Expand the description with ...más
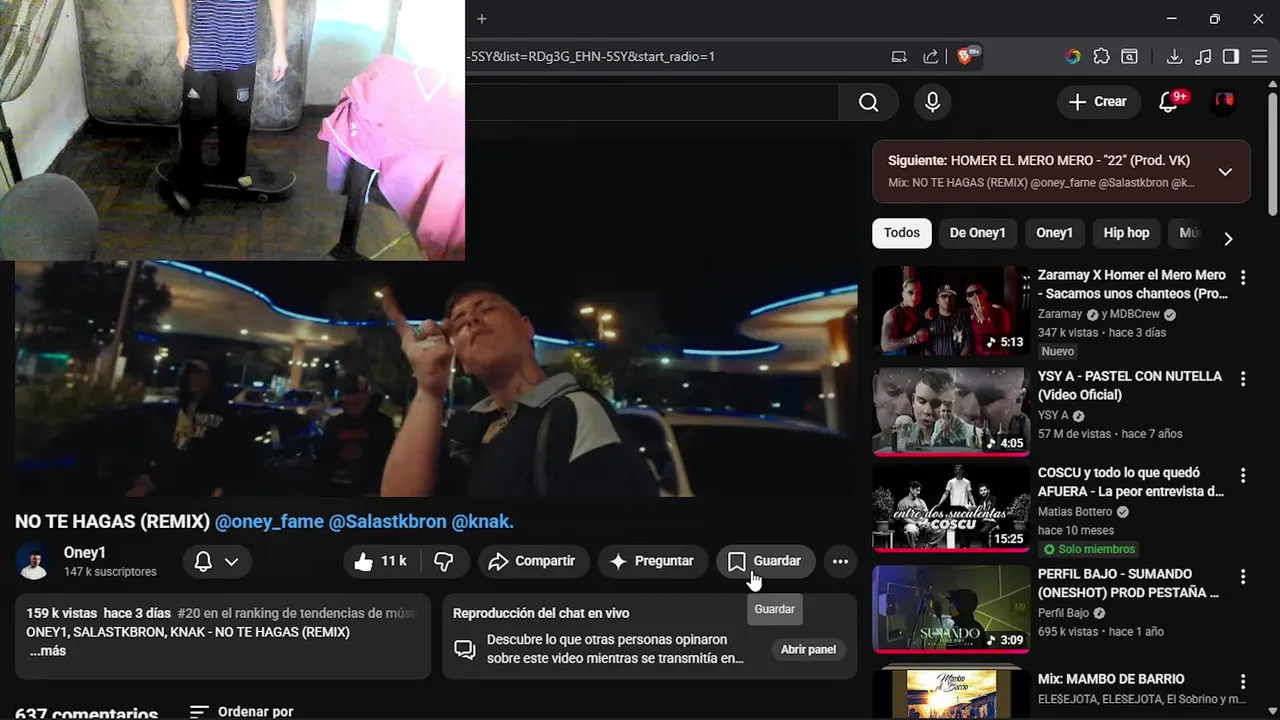 pyautogui.click(x=47, y=651)
